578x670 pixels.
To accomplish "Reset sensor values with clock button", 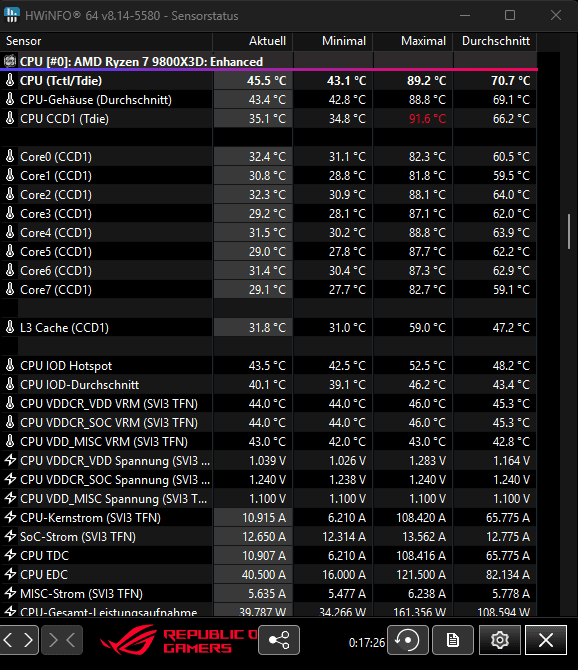I will click(x=408, y=640).
